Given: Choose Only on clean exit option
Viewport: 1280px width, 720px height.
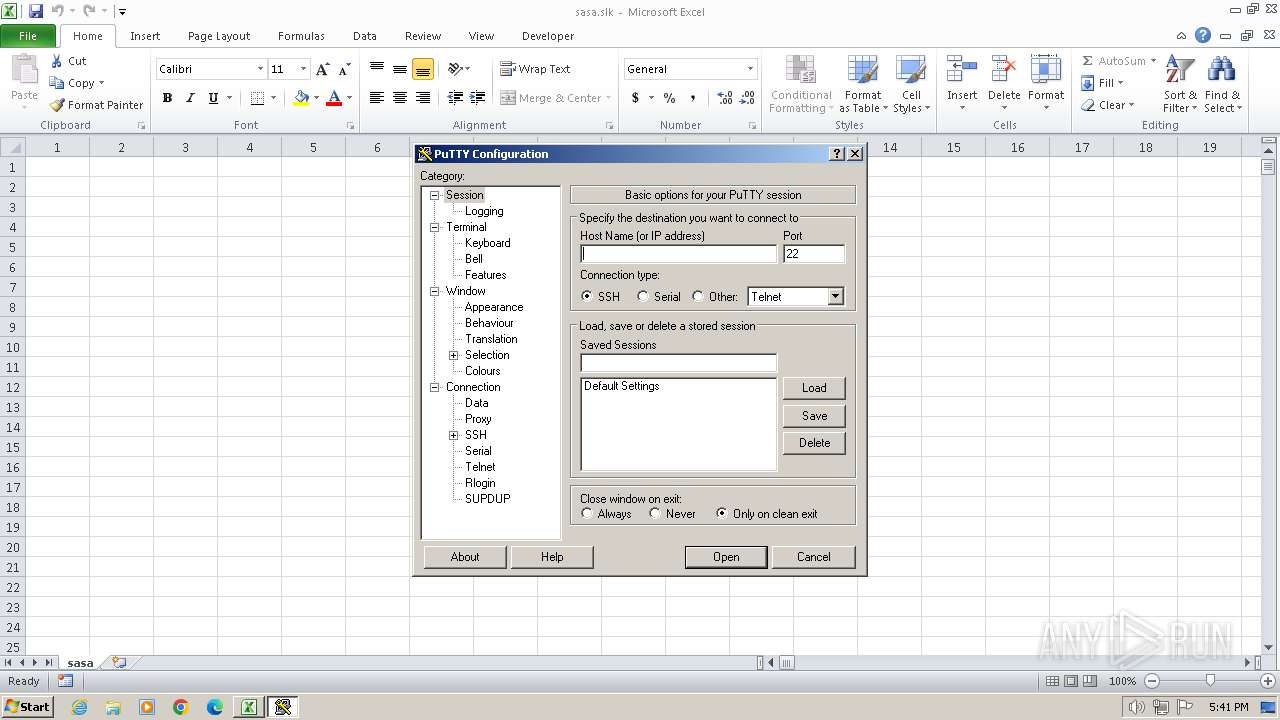Looking at the screenshot, I should coord(722,514).
